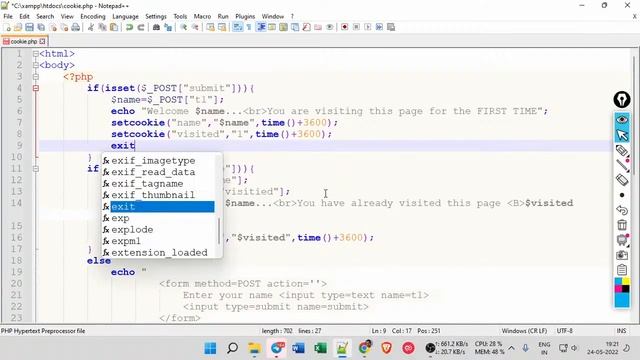Save cookie.php with the Save icon

click(29, 27)
